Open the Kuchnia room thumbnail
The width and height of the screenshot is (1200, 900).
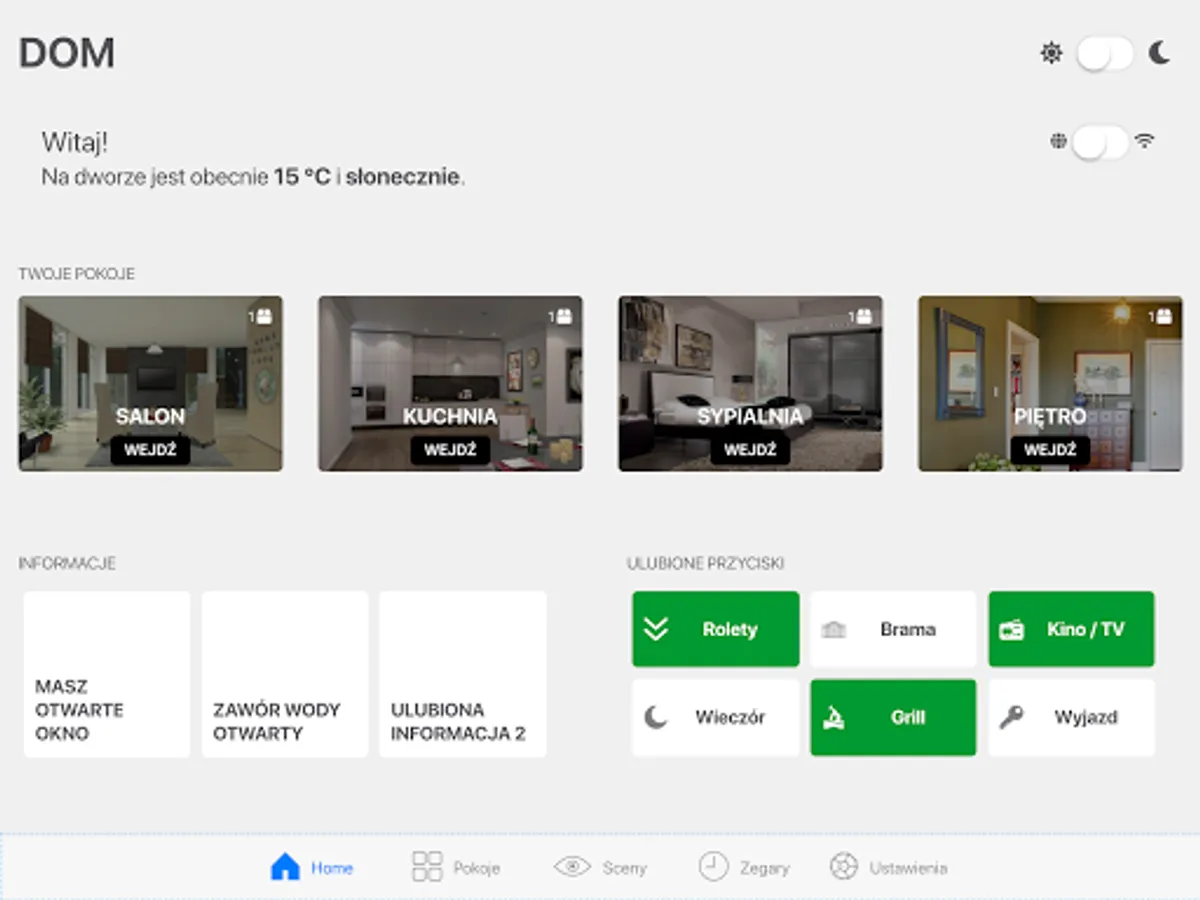[450, 383]
